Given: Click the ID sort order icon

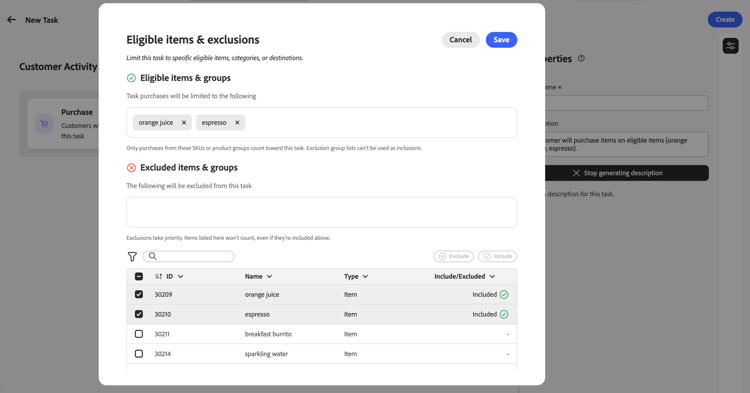Looking at the screenshot, I should point(159,276).
